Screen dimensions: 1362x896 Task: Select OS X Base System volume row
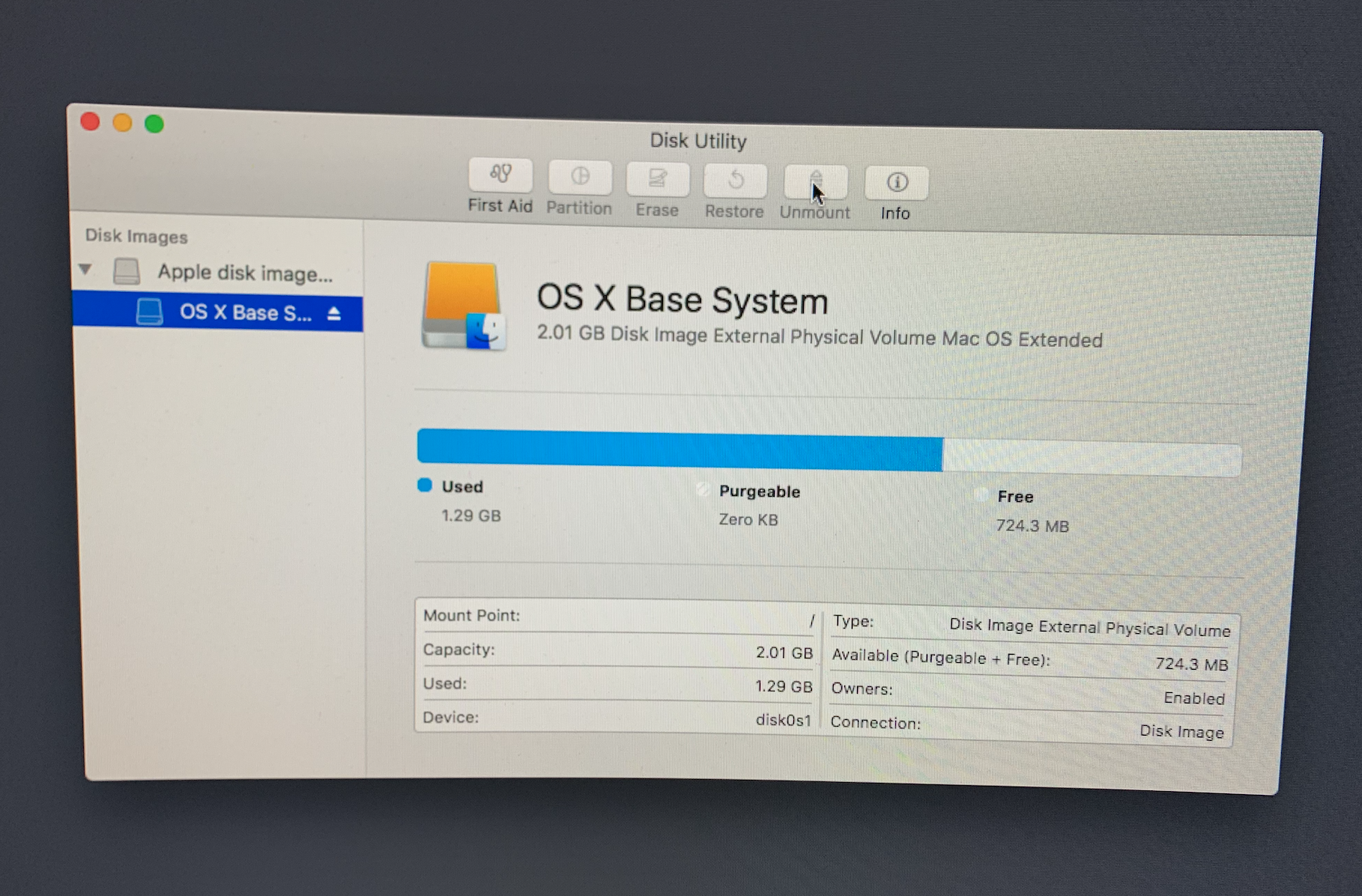click(218, 312)
